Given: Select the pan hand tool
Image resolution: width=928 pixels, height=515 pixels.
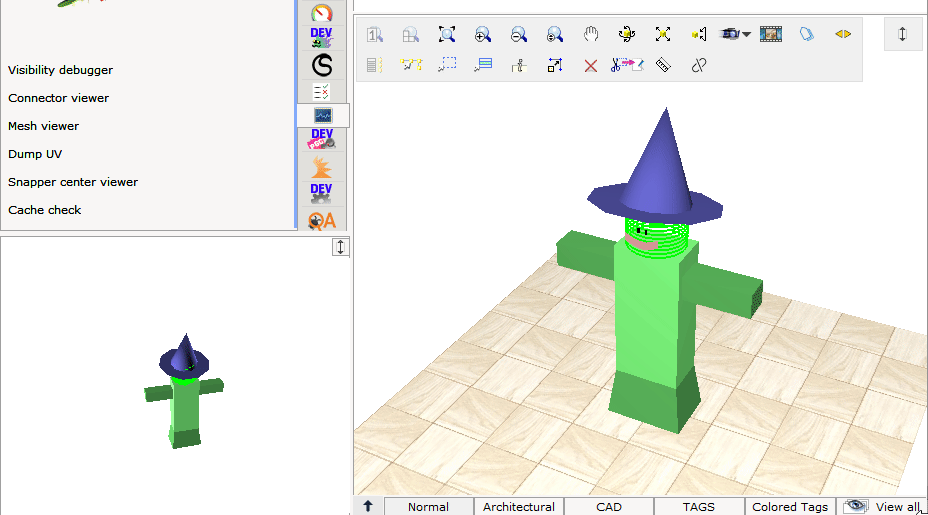Looking at the screenshot, I should [591, 34].
